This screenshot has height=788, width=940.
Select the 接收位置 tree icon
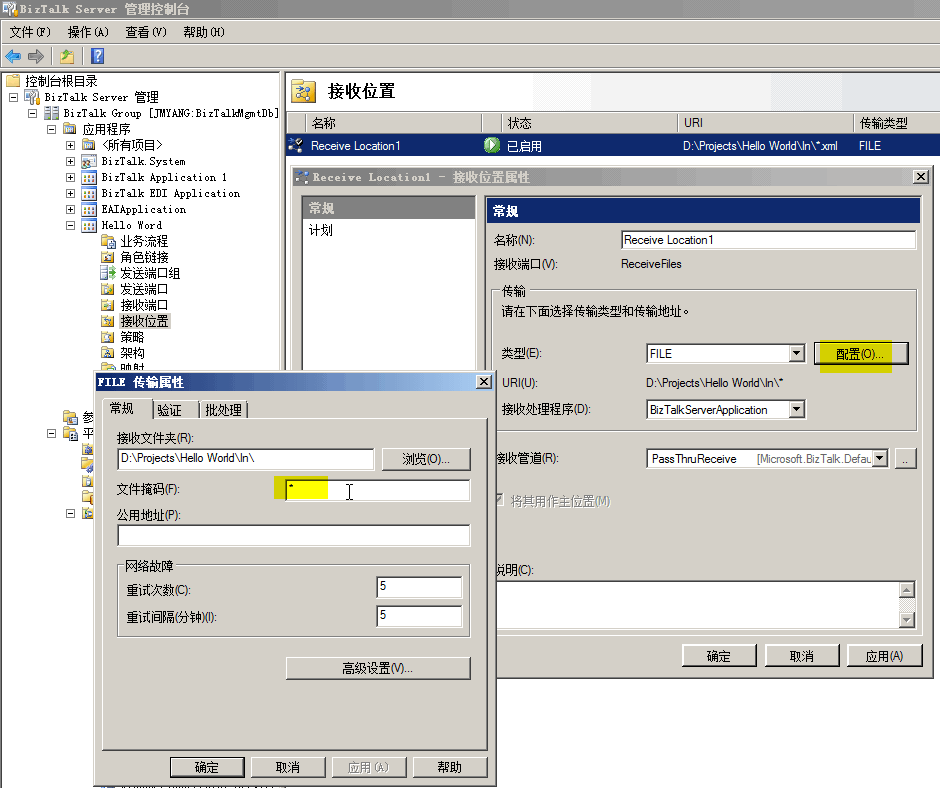coord(108,321)
